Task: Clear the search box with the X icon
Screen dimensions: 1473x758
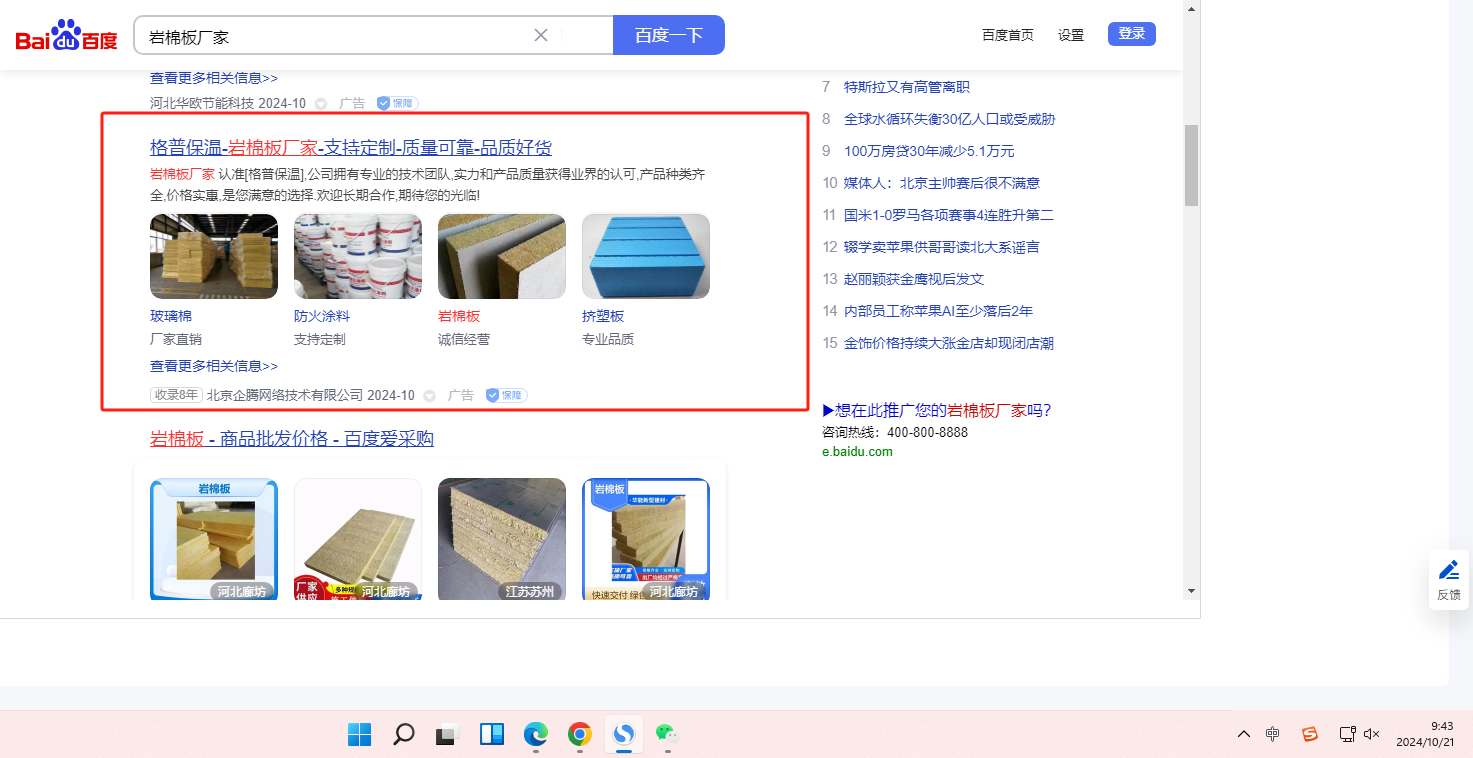Action: point(541,35)
